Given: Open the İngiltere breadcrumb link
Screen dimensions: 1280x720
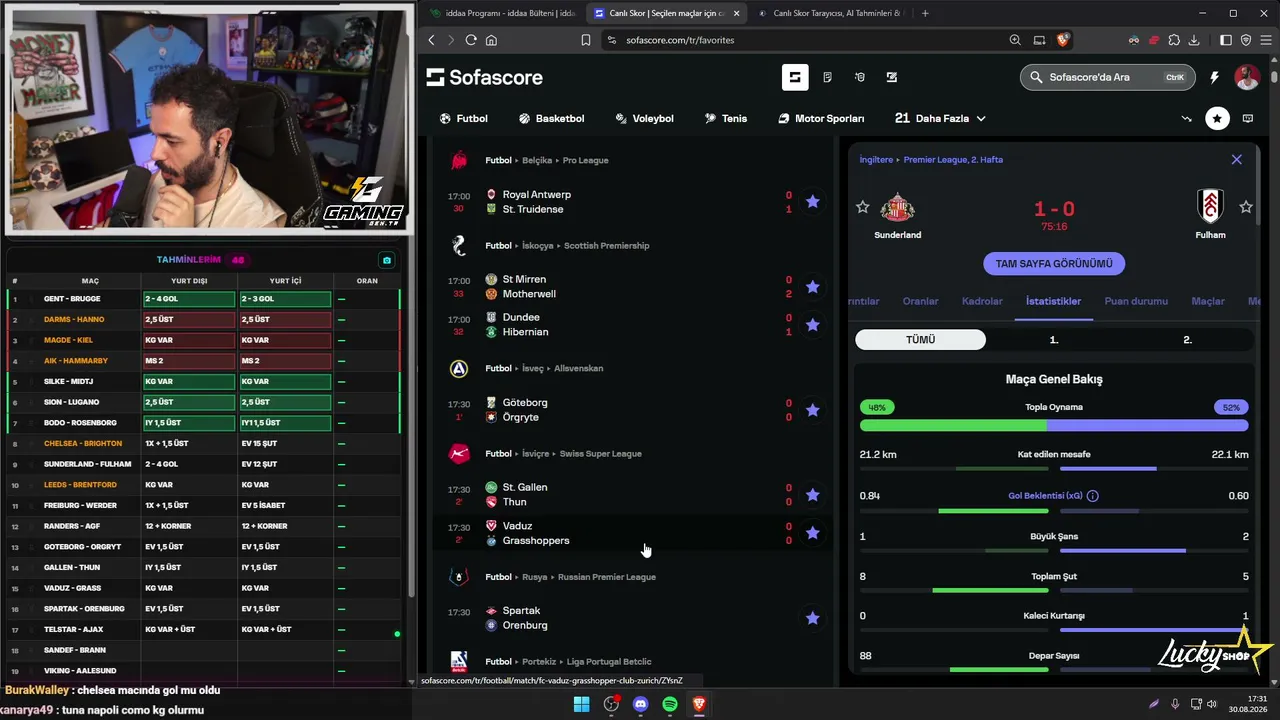Looking at the screenshot, I should [x=876, y=160].
